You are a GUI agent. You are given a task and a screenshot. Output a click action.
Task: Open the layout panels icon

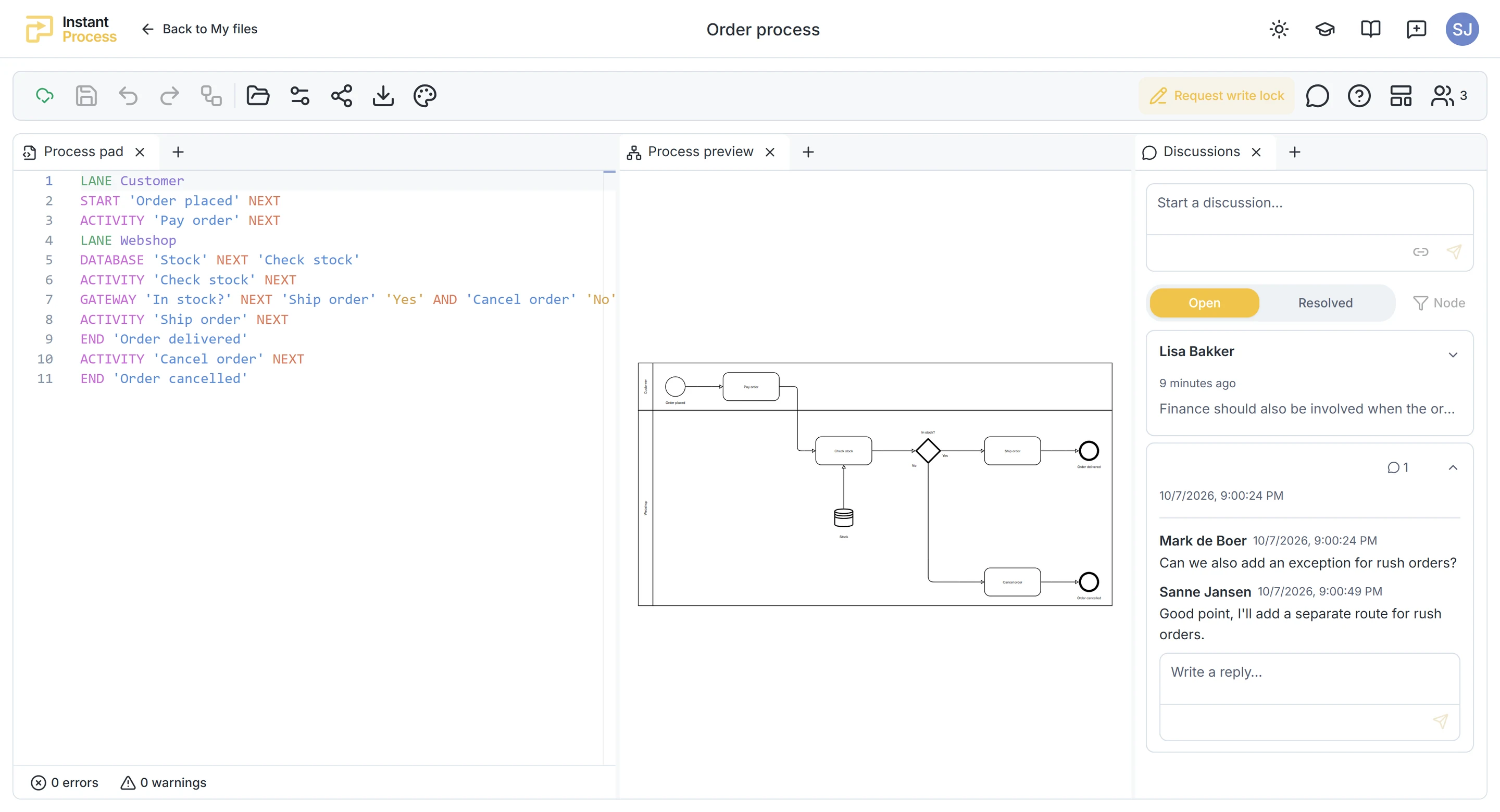coord(1401,95)
